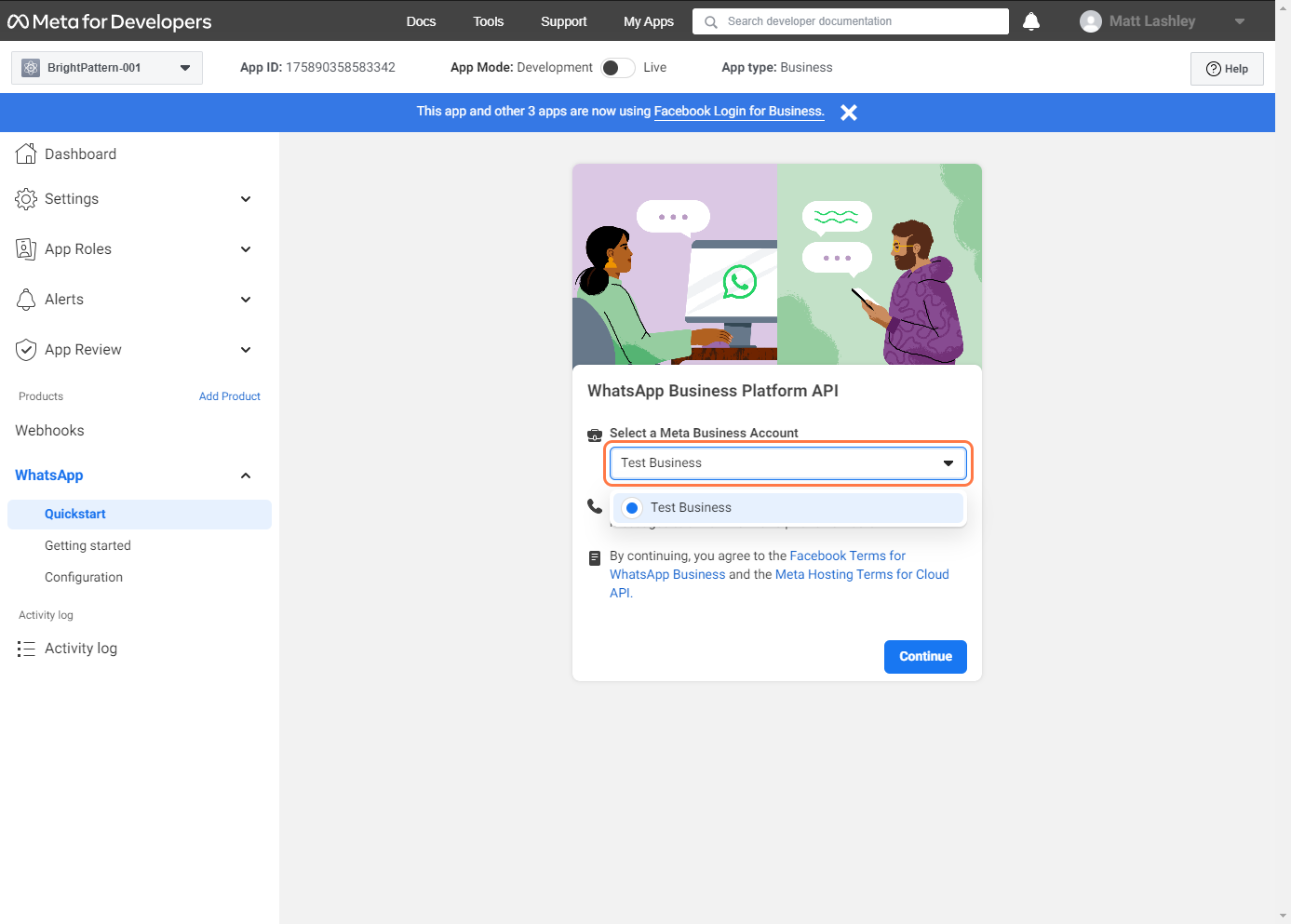Click the Dashboard house icon
Screen dimensions: 1291x924
pyautogui.click(x=26, y=154)
